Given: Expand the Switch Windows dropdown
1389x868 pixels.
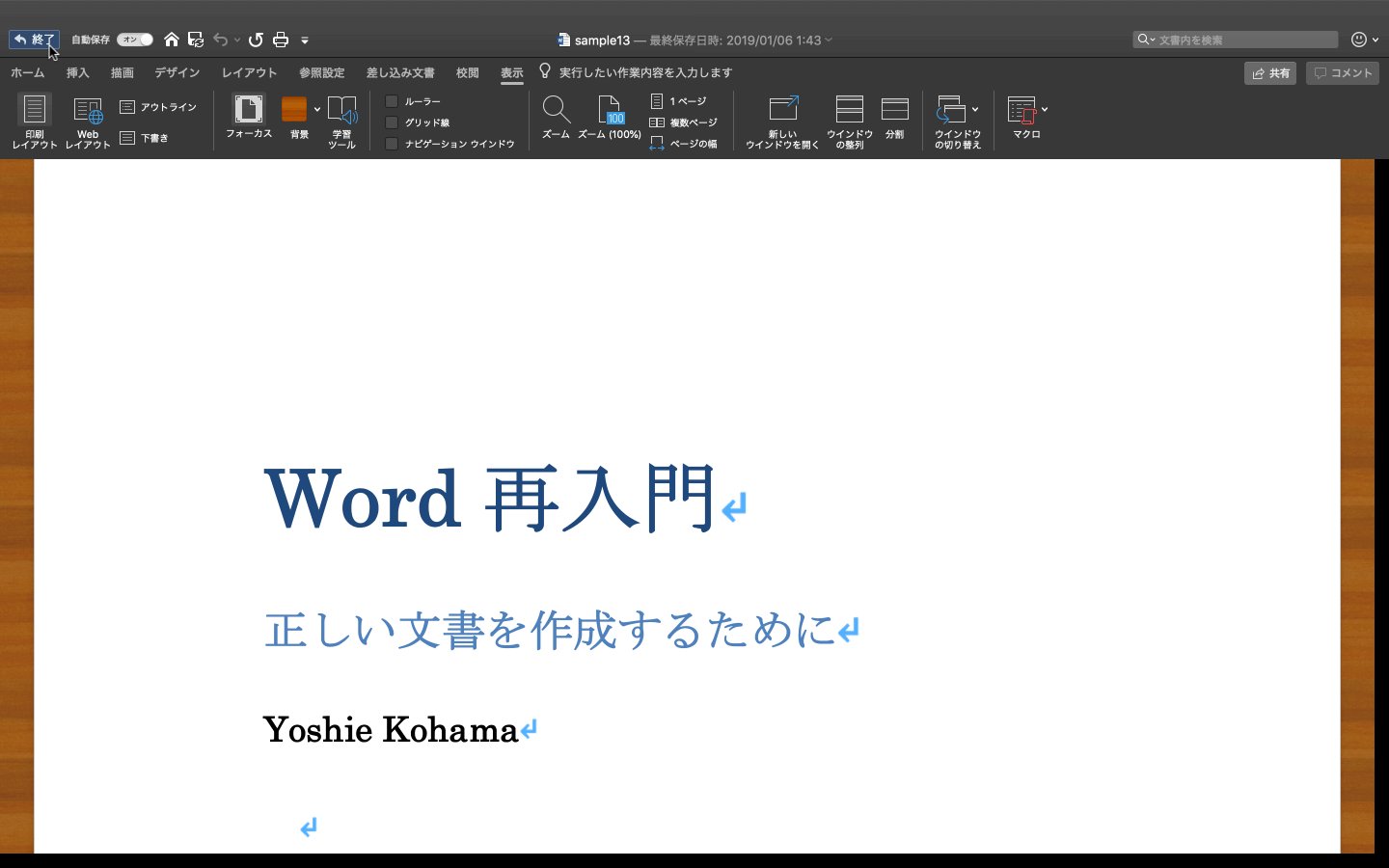Looking at the screenshot, I should (975, 109).
